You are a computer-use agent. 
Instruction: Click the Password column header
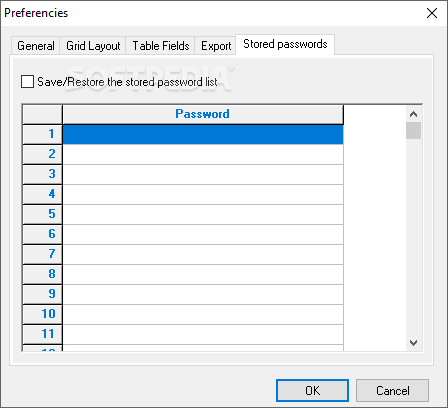click(203, 114)
